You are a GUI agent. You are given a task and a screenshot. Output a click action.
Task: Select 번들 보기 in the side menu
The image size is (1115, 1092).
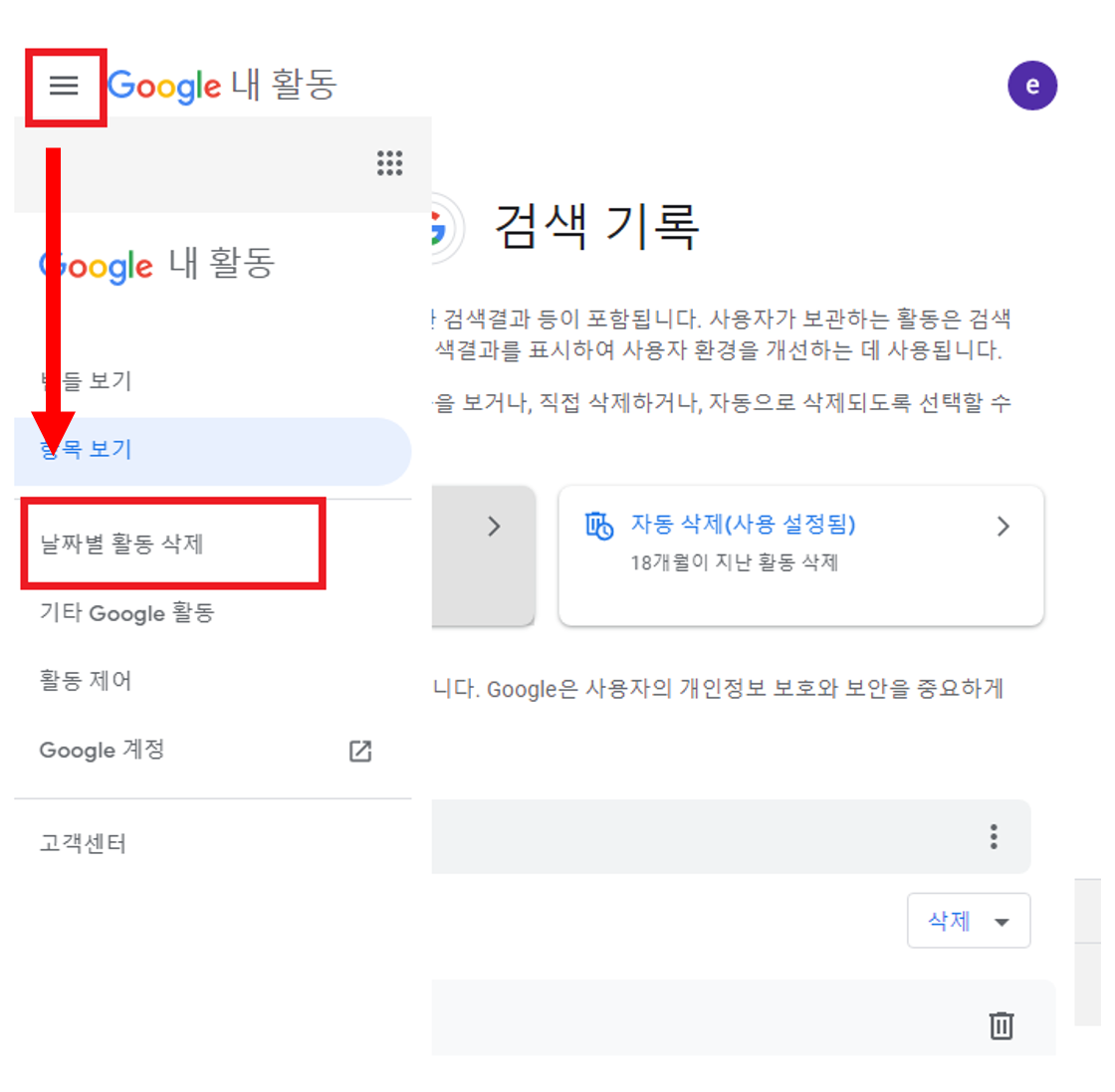[x=86, y=381]
